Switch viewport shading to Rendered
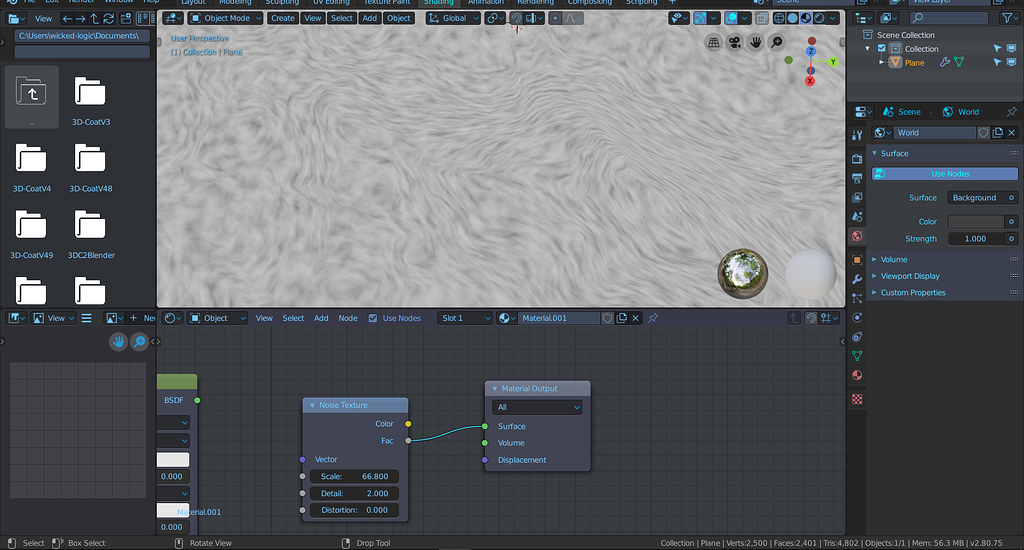 pos(820,18)
